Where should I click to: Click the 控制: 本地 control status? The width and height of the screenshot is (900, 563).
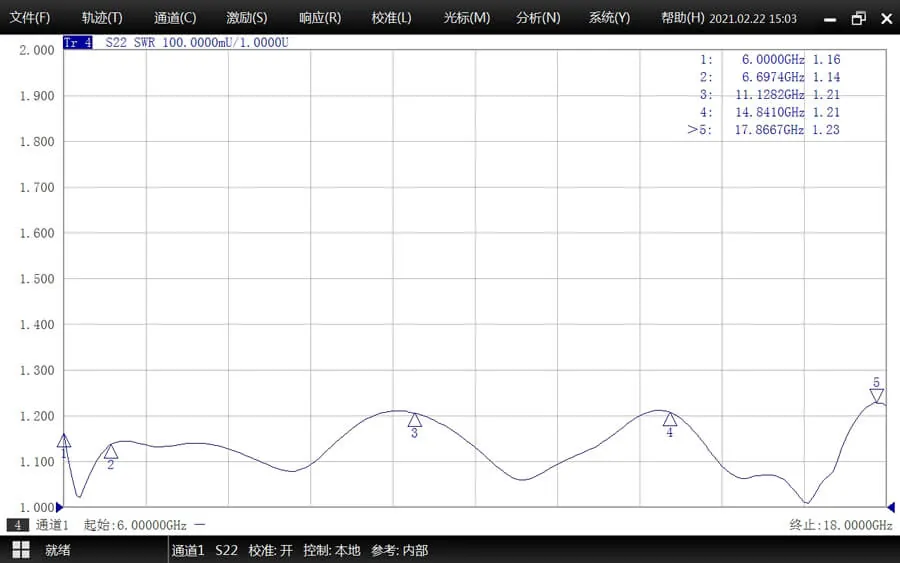[x=332, y=550]
